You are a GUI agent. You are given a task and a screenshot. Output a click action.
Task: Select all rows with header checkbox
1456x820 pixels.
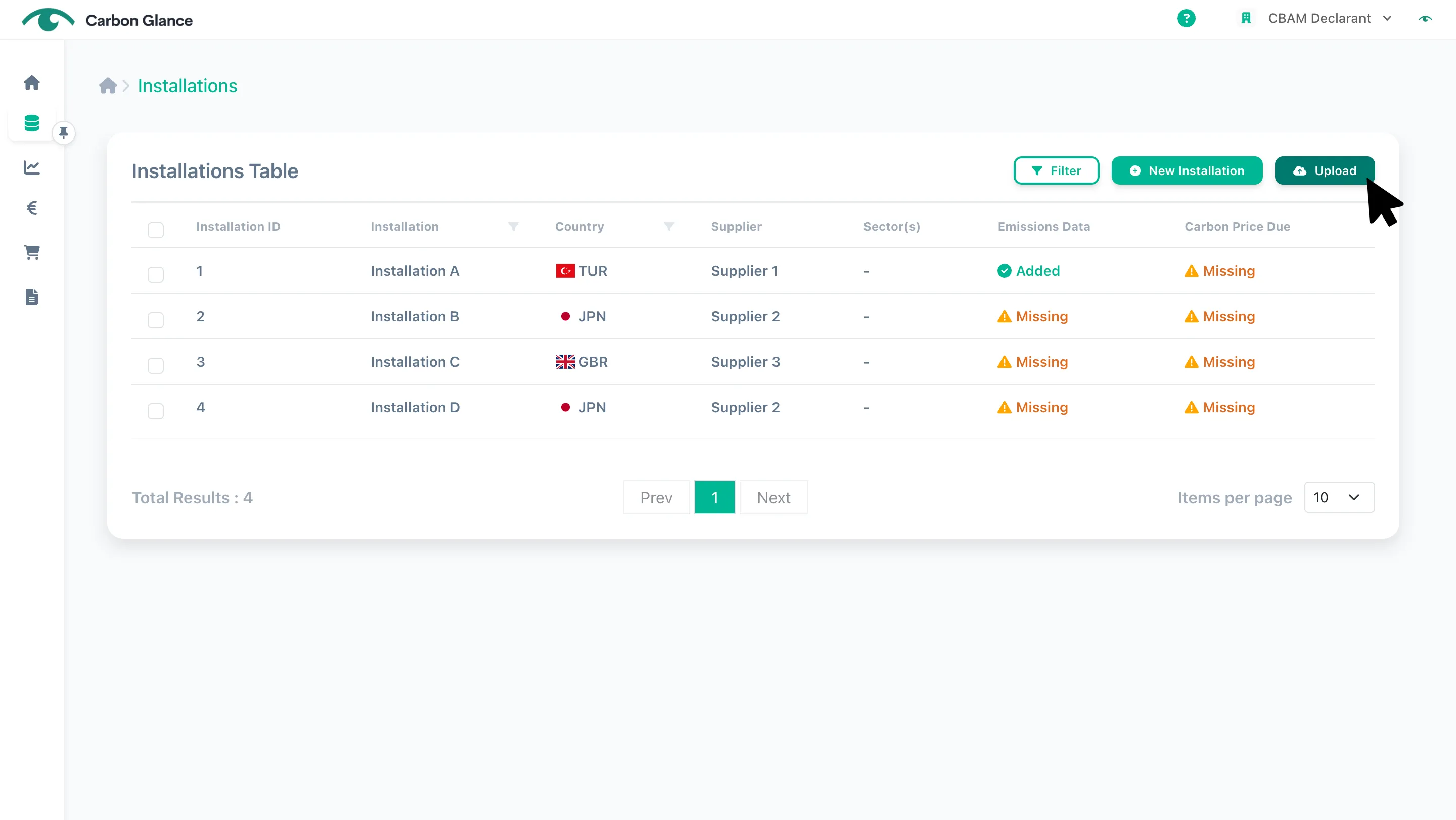click(155, 230)
